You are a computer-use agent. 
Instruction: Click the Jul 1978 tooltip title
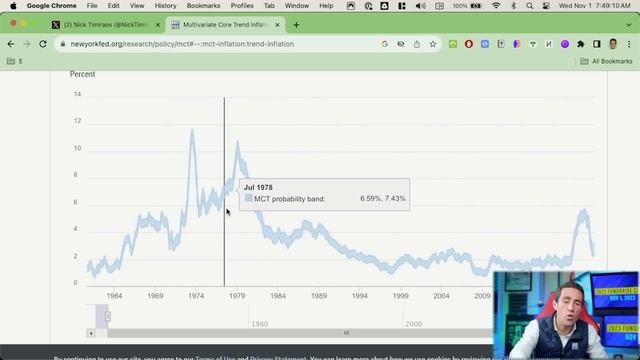pyautogui.click(x=258, y=188)
